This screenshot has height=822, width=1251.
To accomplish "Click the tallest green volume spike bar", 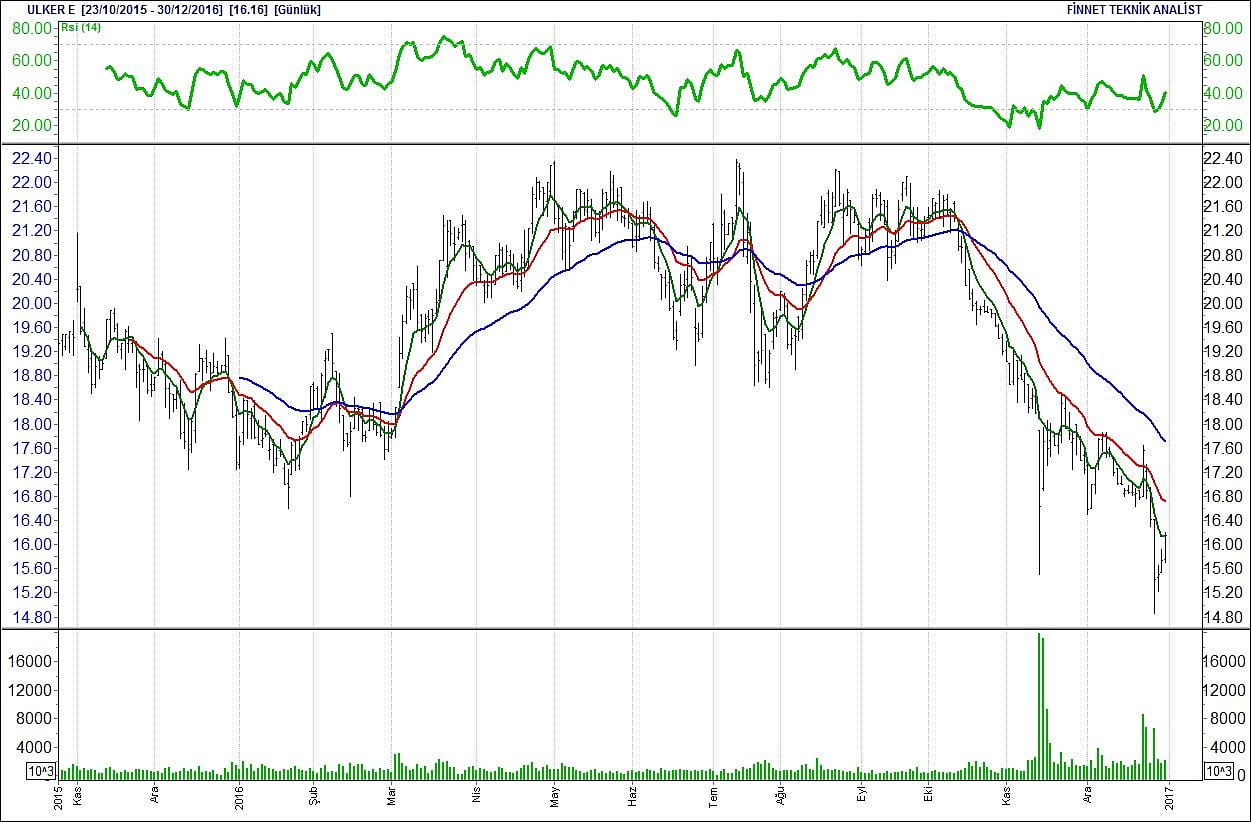I will tap(1039, 706).
